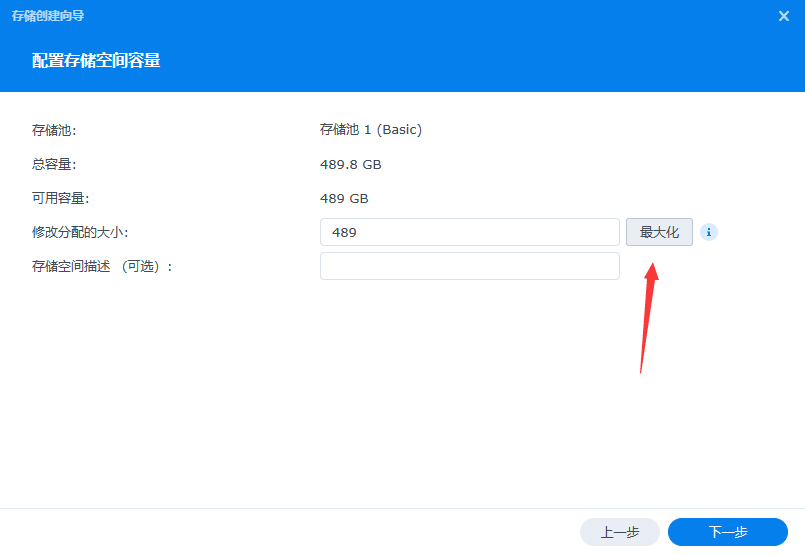Click the 存储空间描述 (可选) input box
The width and height of the screenshot is (805, 555).
(x=470, y=266)
